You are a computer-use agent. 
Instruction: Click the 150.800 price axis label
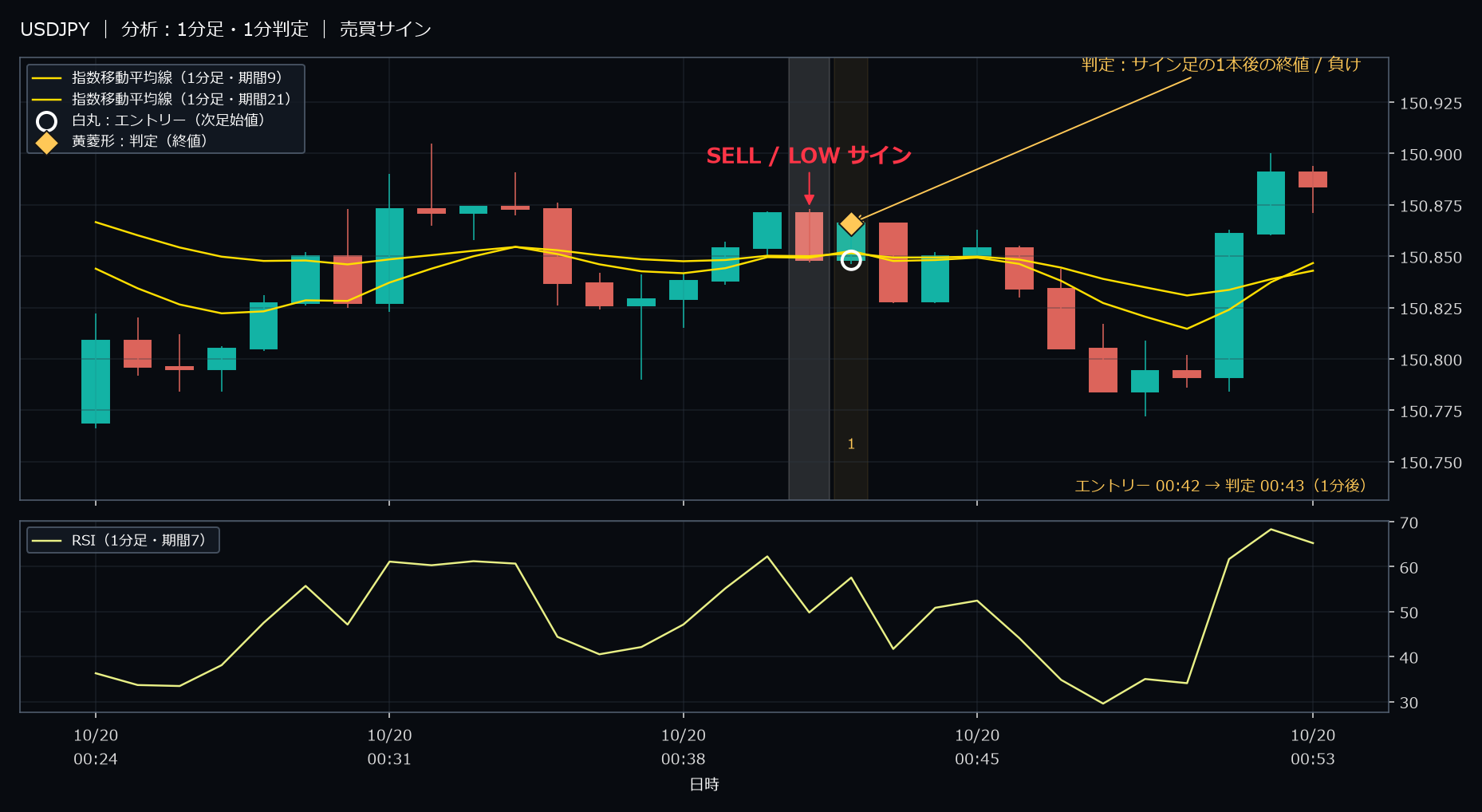pos(1431,361)
